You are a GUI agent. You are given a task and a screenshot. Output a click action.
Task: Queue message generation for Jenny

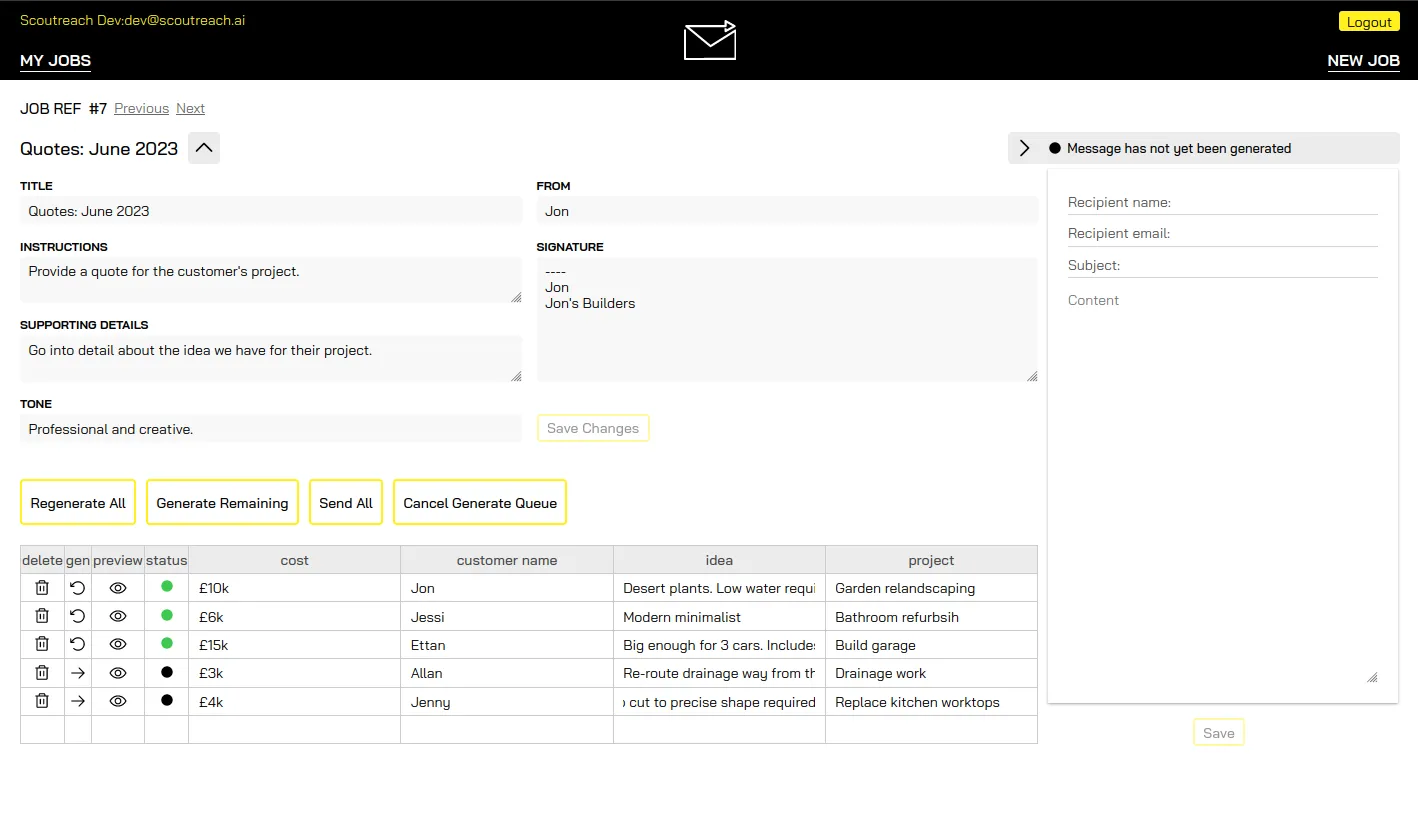[x=77, y=701]
